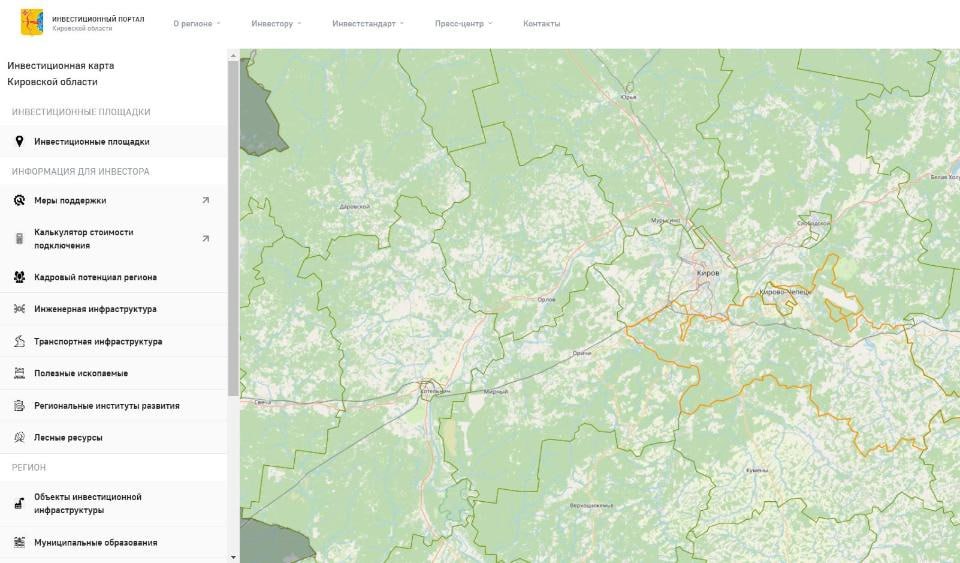The width and height of the screenshot is (960, 563).
Task: Click the calculator icon in the sidebar
Action: coord(19,239)
